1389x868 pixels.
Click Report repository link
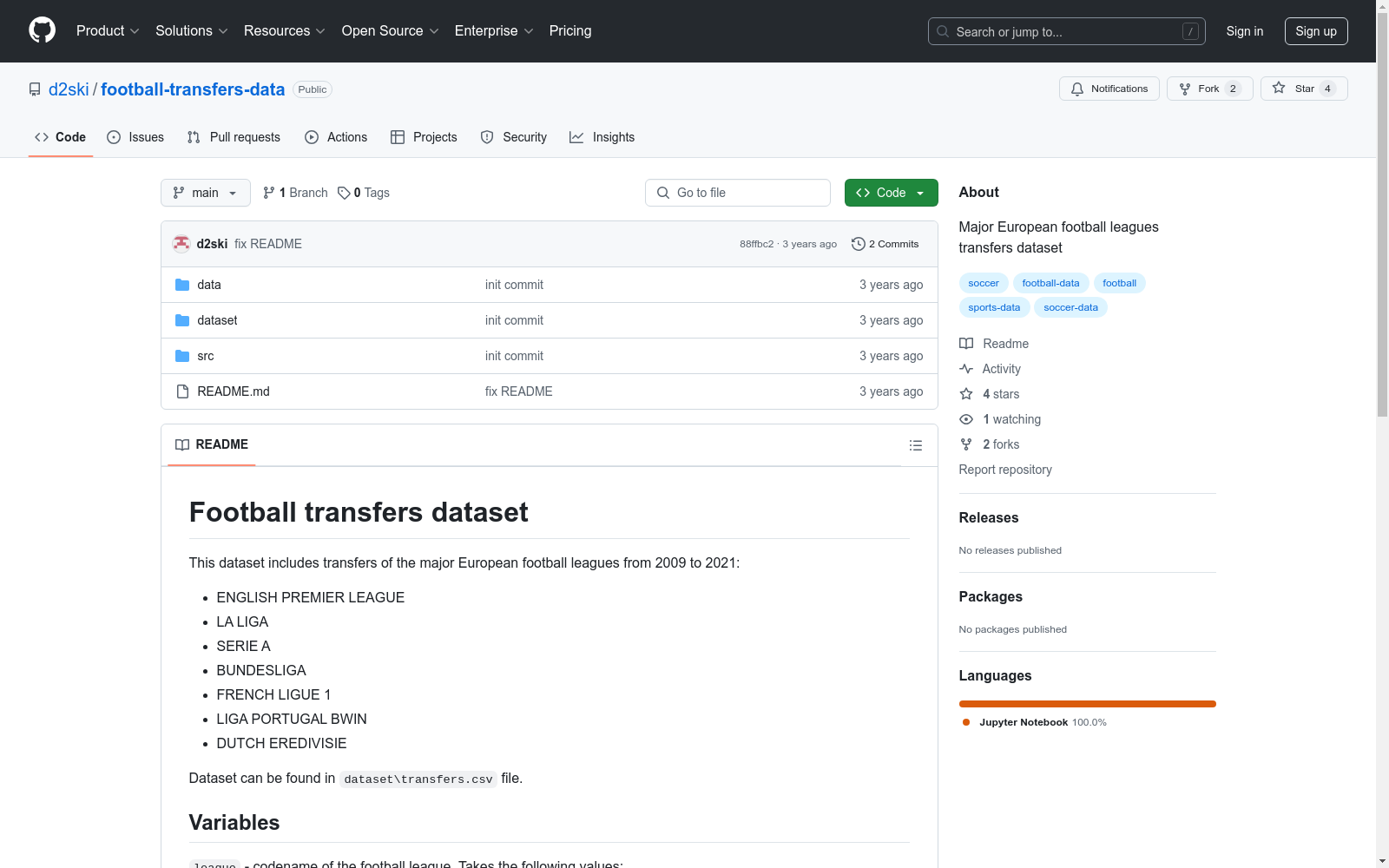(1005, 470)
